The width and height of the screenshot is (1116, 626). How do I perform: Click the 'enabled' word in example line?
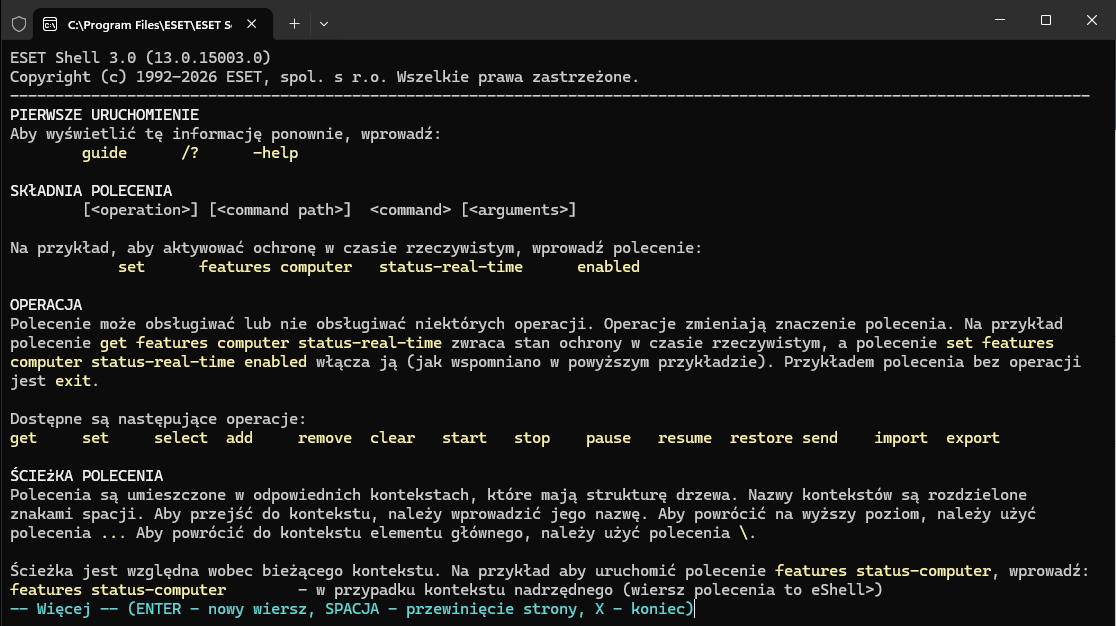[609, 267]
